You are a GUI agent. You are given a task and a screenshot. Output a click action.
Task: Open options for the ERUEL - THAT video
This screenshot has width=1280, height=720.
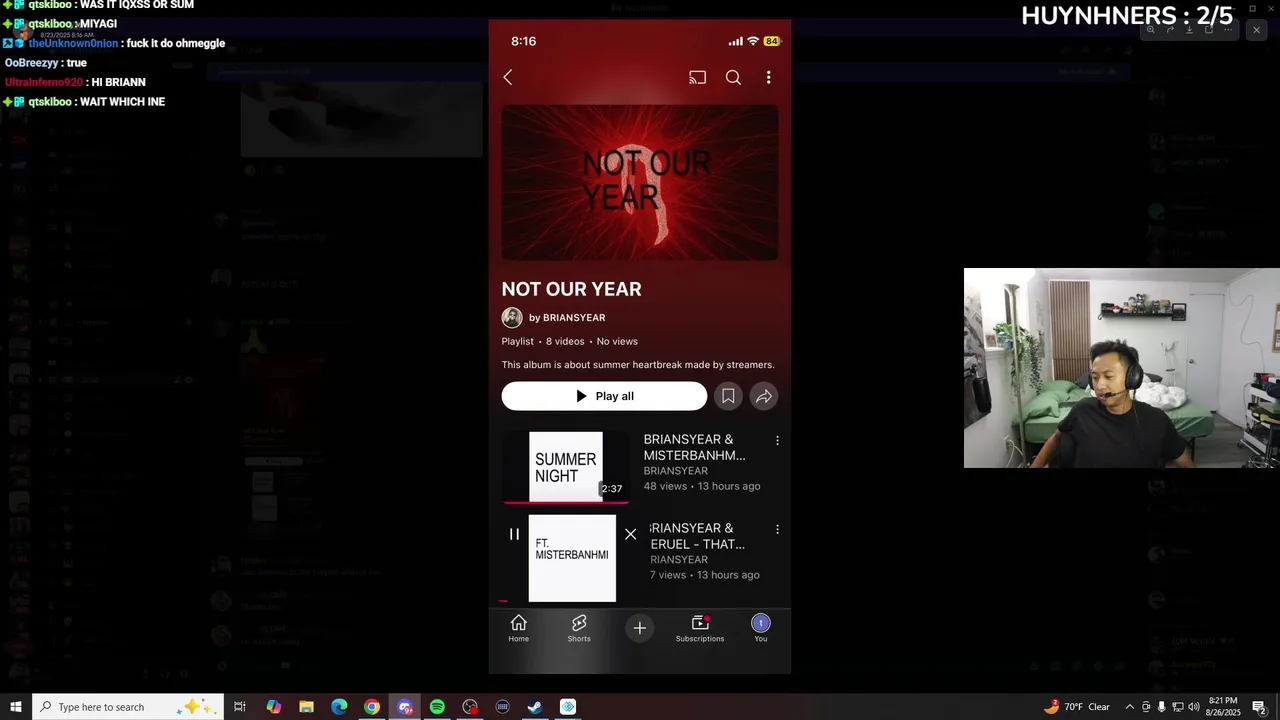click(777, 529)
